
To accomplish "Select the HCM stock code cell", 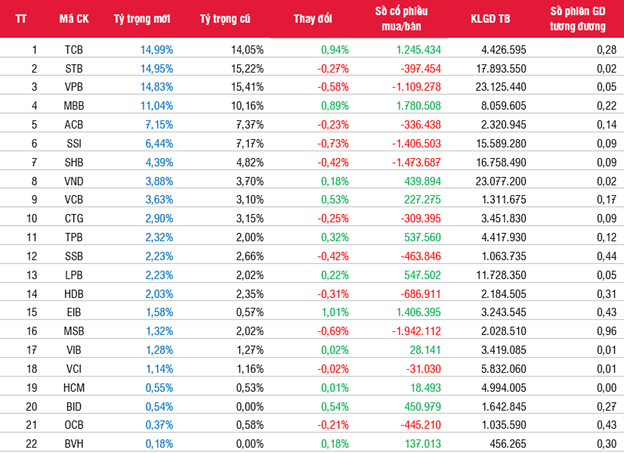I will (x=74, y=388).
